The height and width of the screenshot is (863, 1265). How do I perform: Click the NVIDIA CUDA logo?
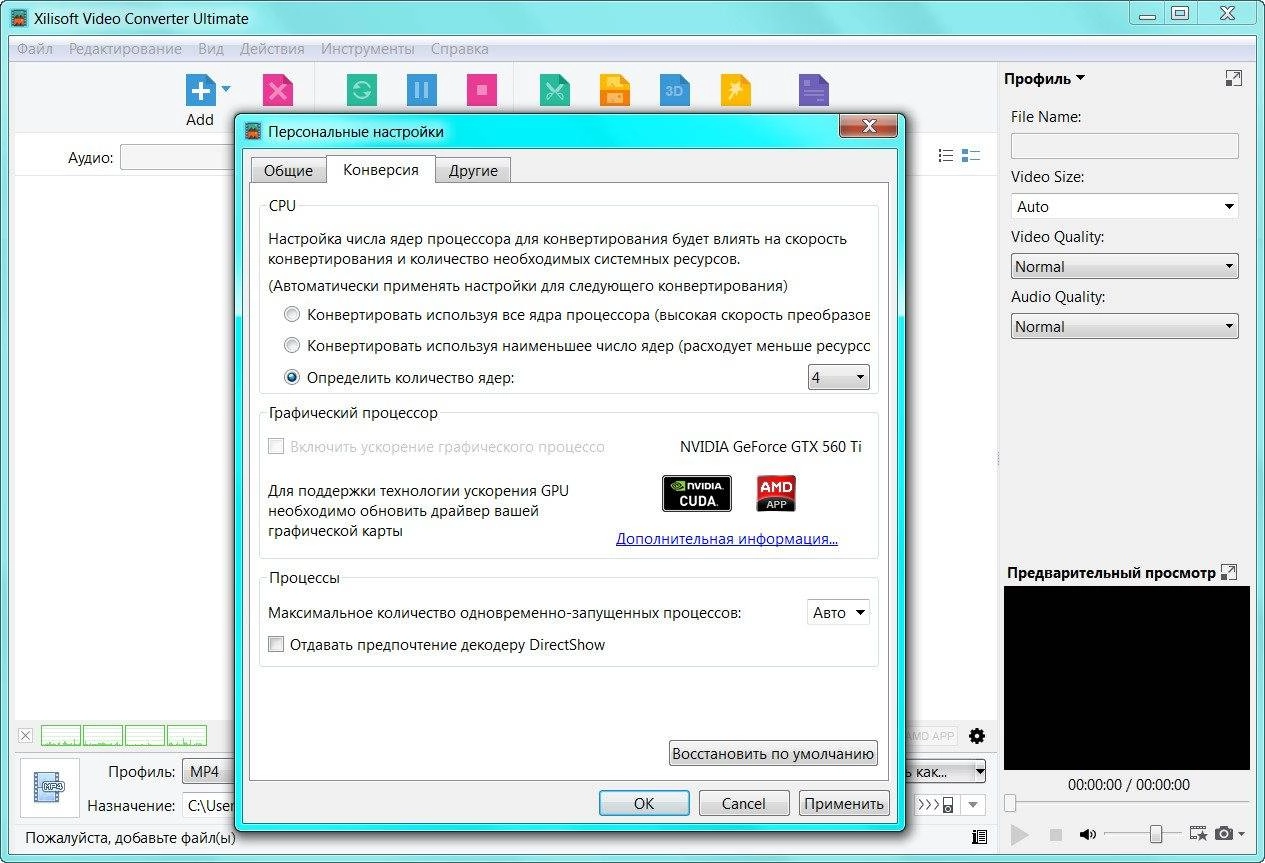(697, 493)
